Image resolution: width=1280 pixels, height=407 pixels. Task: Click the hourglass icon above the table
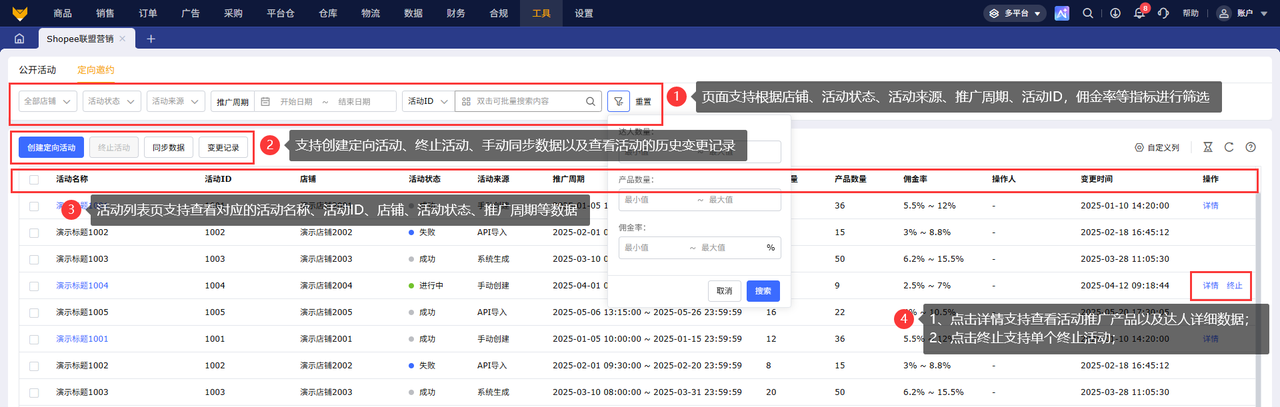[1207, 147]
